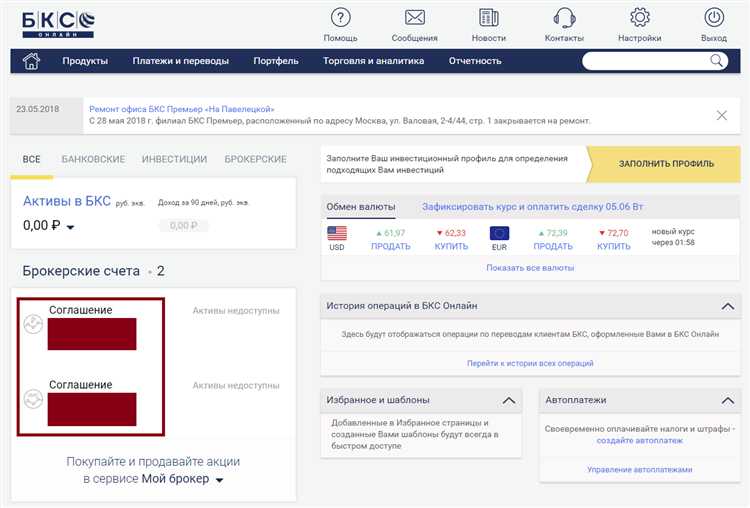Click новый курс через 01:58 timer text

[673, 237]
